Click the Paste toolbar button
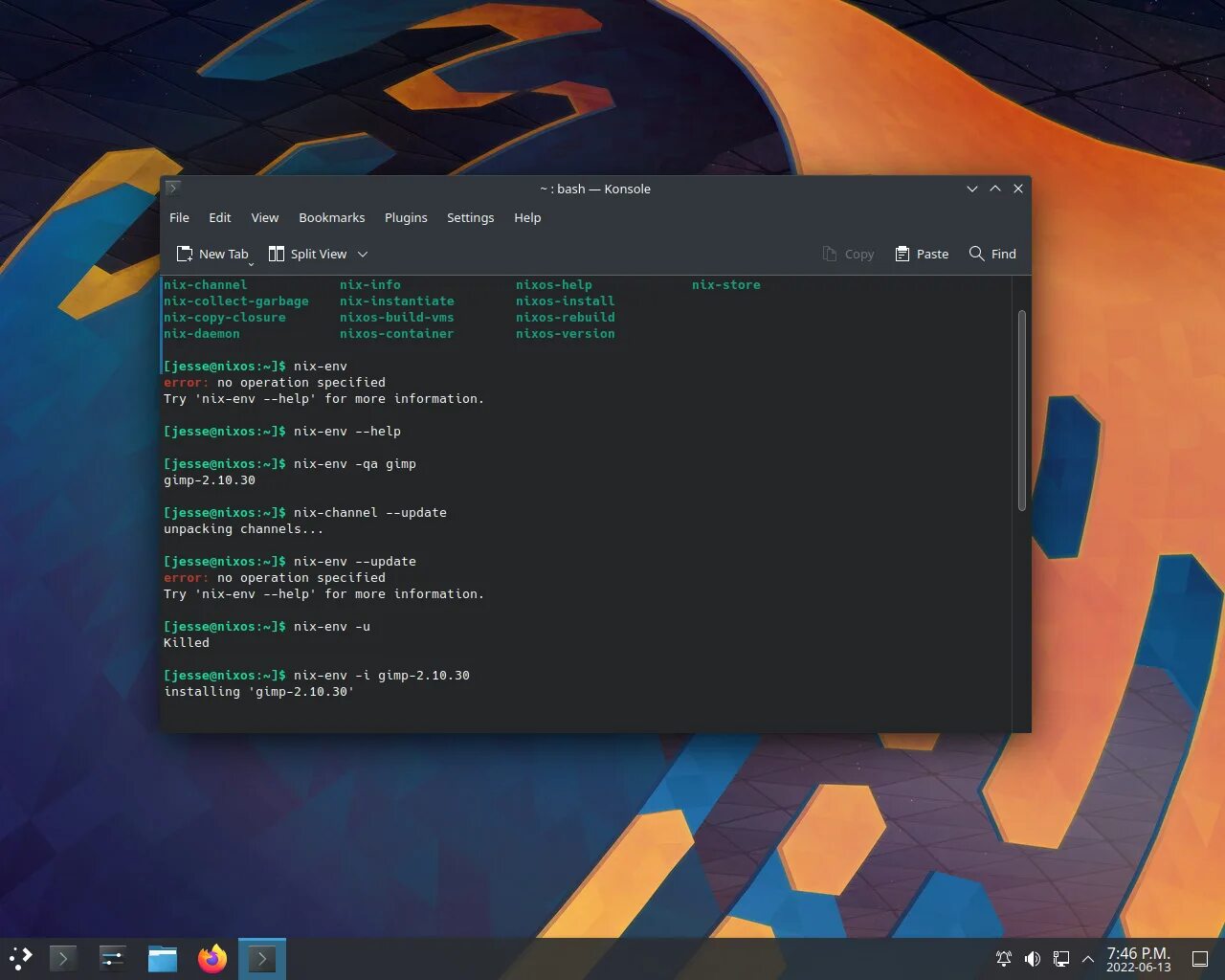The width and height of the screenshot is (1225, 980). (922, 254)
